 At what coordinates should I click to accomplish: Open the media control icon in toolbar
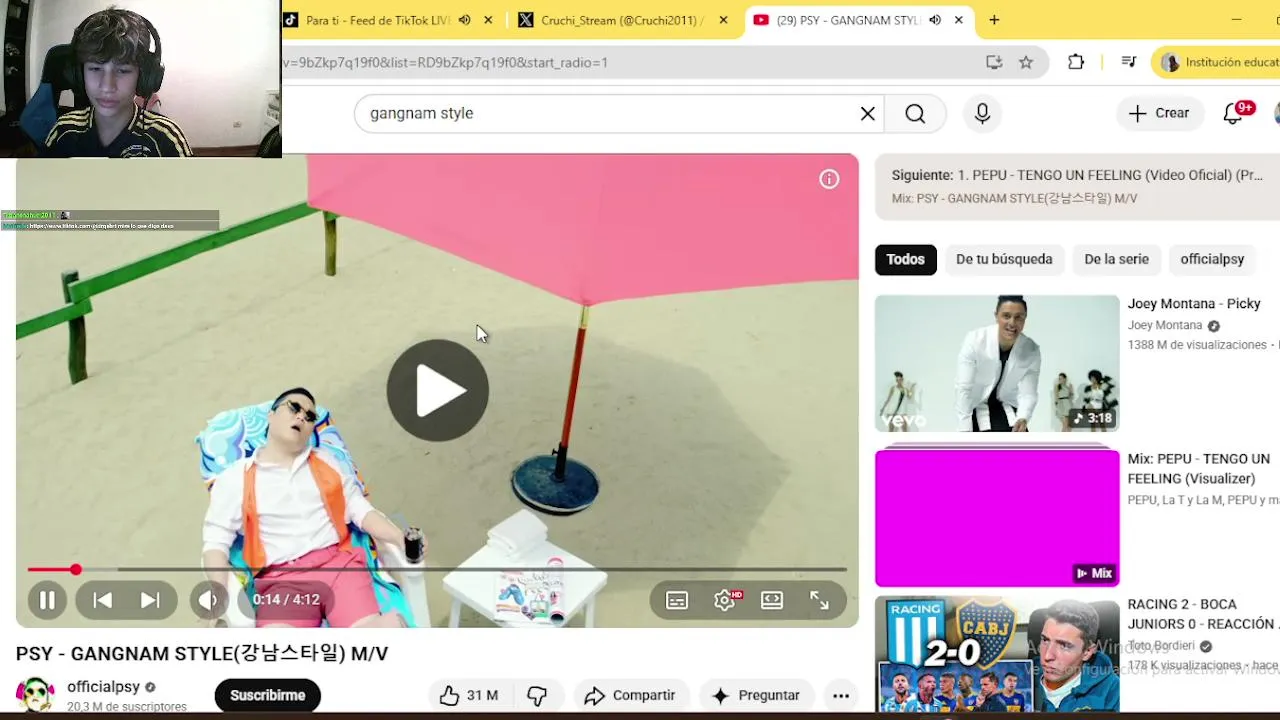tap(1129, 62)
